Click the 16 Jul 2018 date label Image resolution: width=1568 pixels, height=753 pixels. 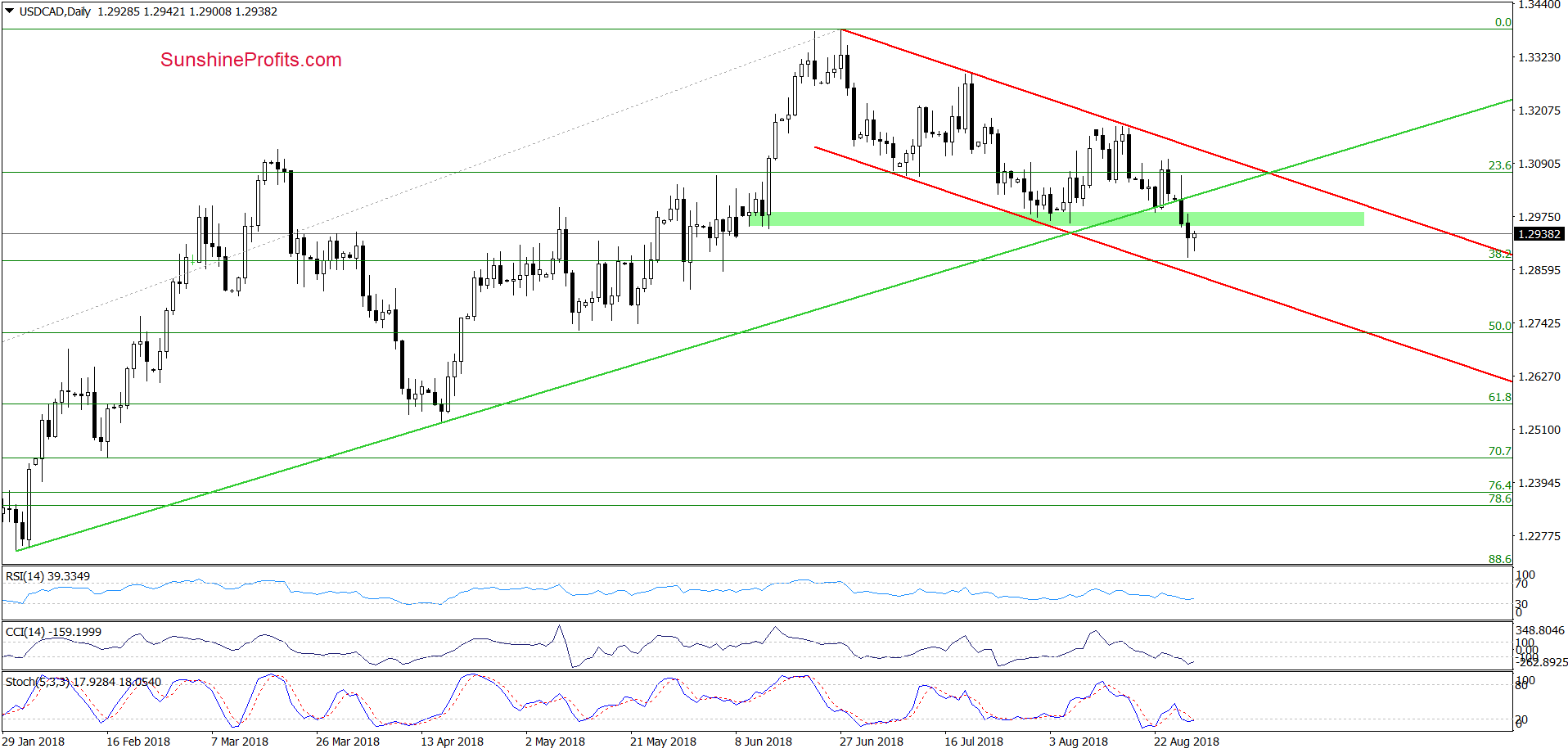coord(974,742)
